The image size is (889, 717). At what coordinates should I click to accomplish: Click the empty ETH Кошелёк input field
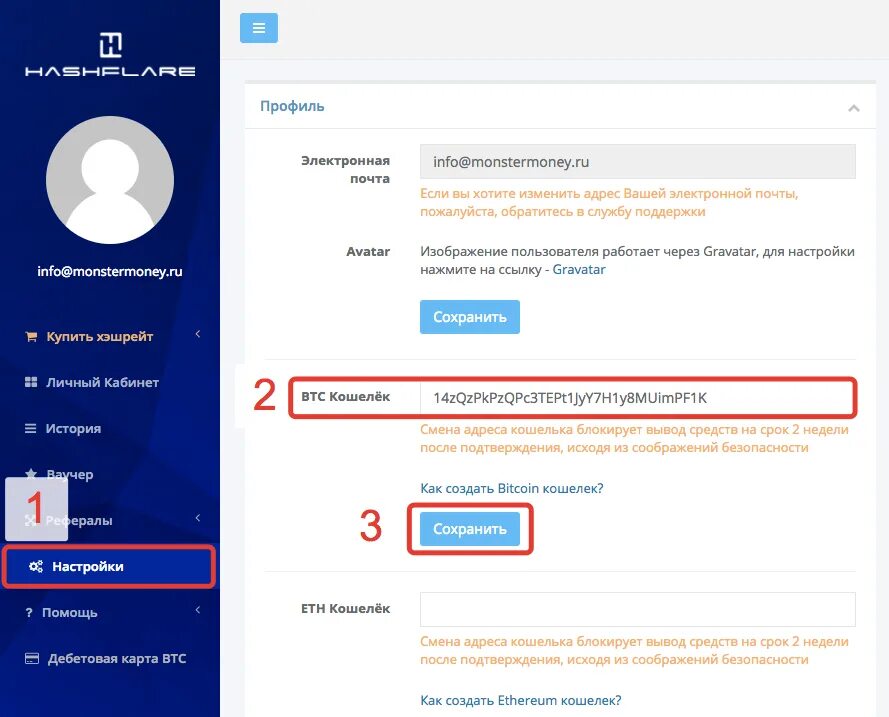pos(637,609)
